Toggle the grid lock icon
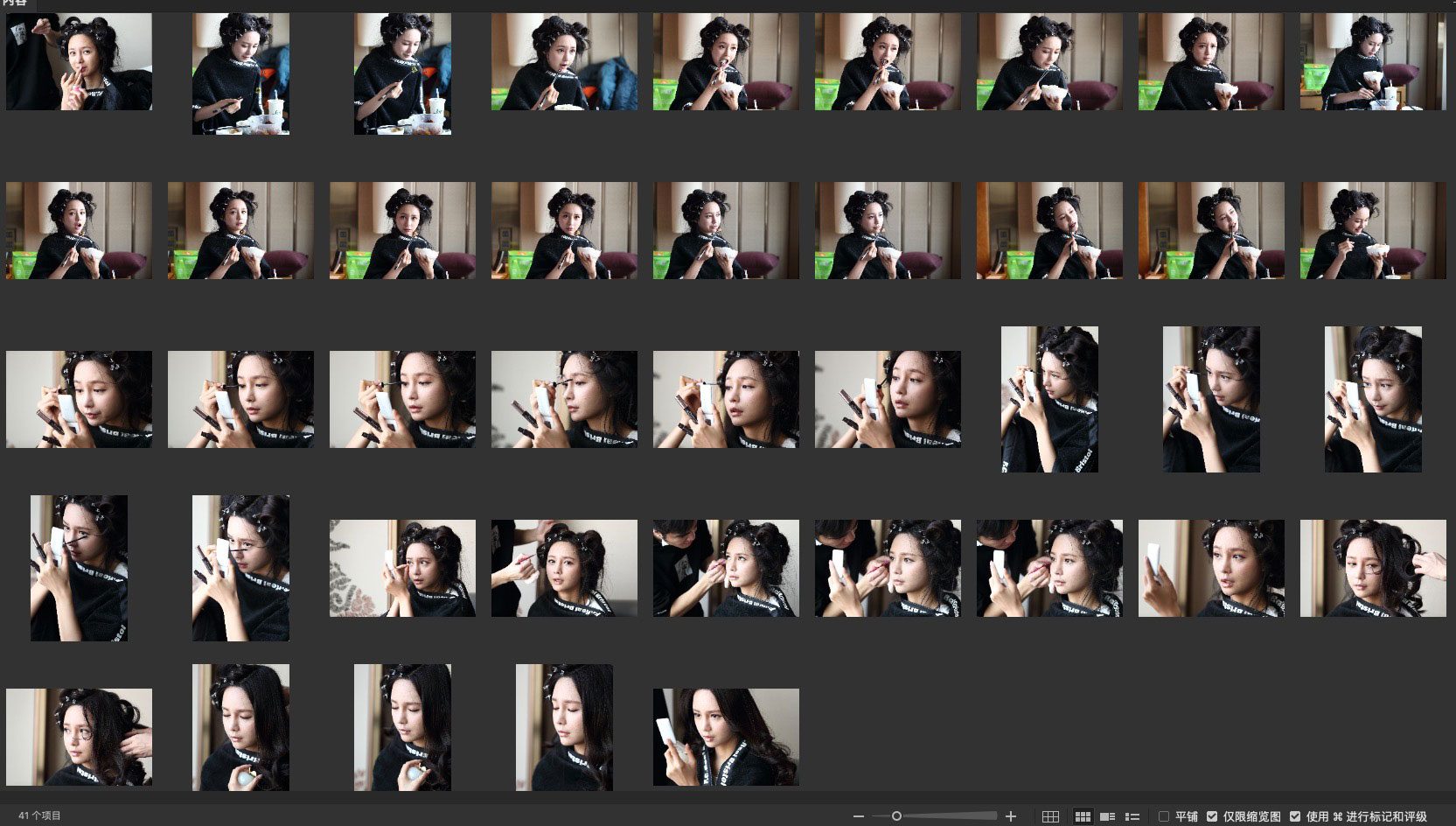The height and width of the screenshot is (826, 1456). point(1050,816)
